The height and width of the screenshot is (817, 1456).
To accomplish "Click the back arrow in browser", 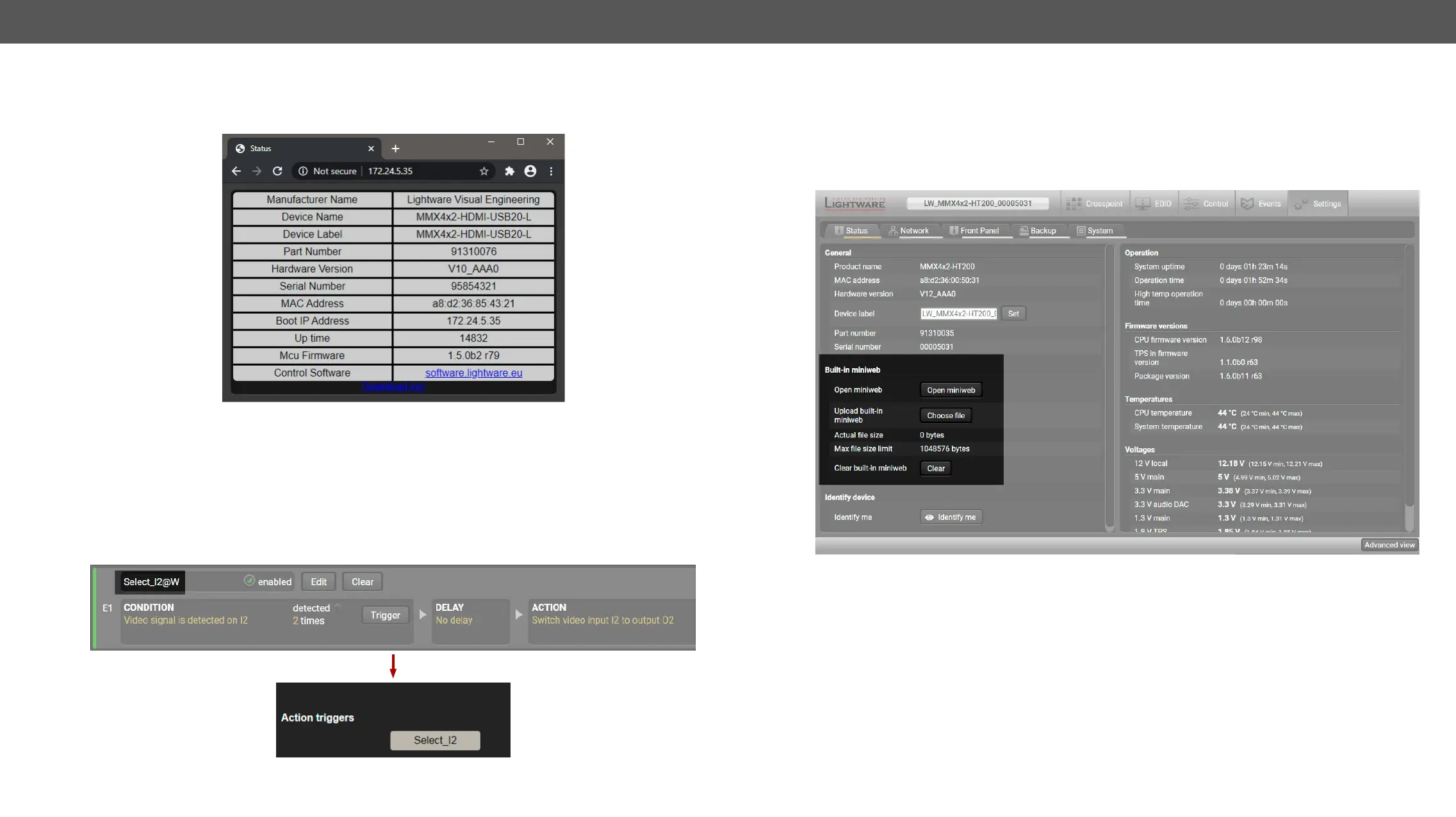I will pos(236,171).
